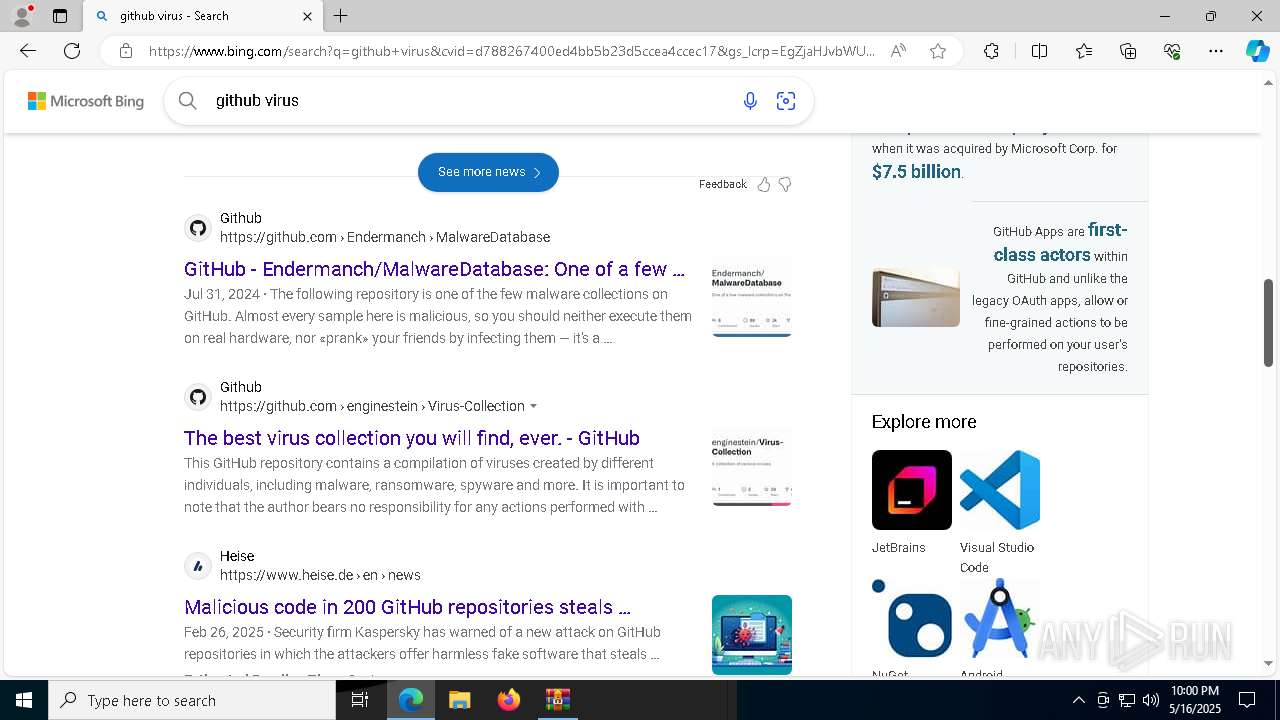
Task: Open the Favorites list
Action: 1084,51
